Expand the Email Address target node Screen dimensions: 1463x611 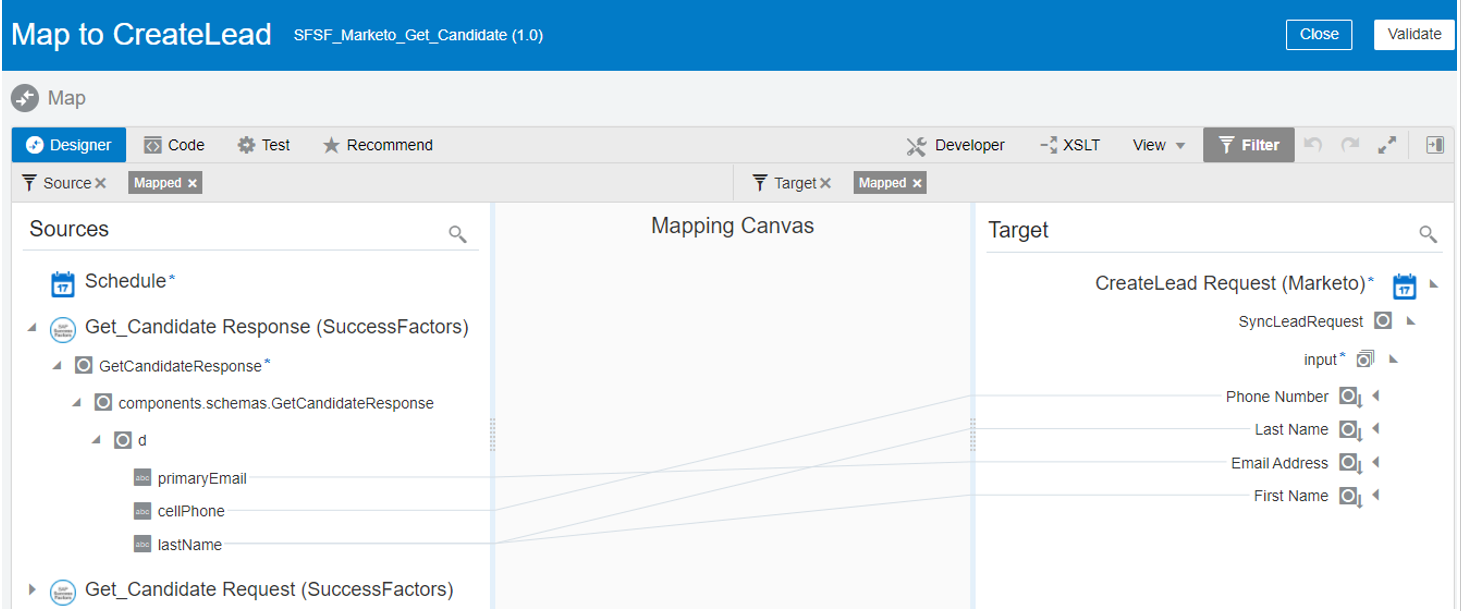pyautogui.click(x=1377, y=462)
